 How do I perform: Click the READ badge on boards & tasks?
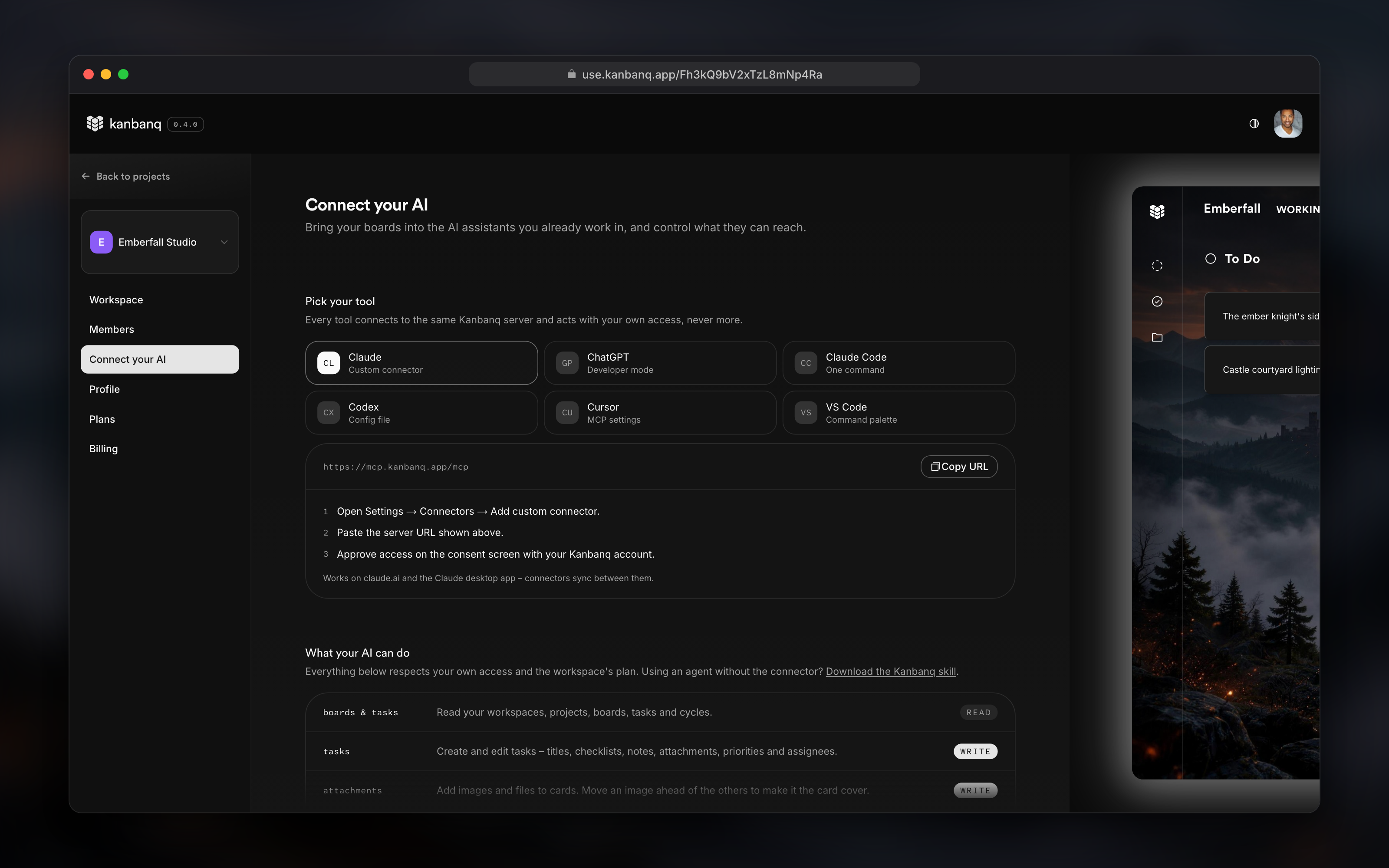pos(979,713)
